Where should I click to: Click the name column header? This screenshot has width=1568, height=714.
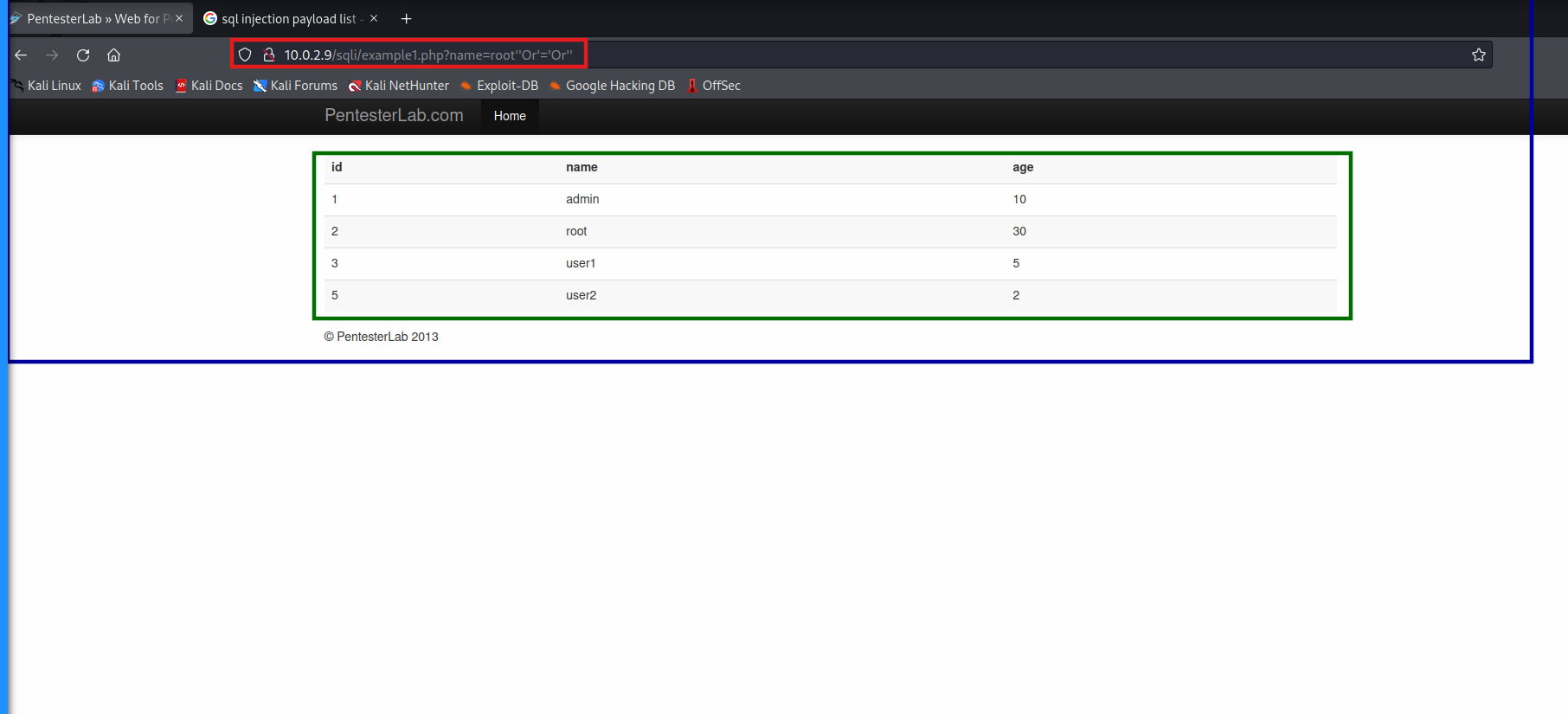coord(582,167)
